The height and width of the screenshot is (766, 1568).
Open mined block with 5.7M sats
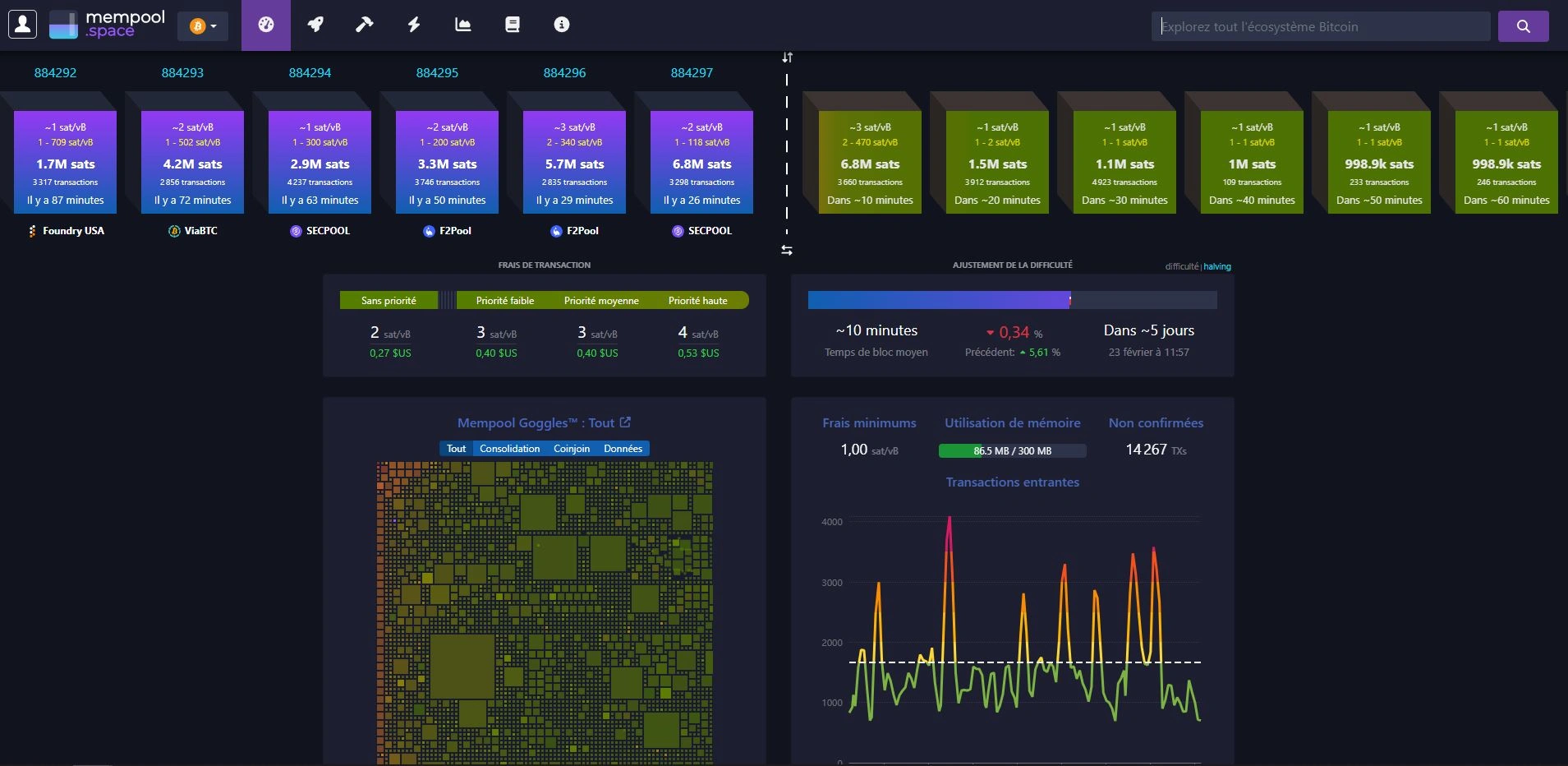tap(575, 163)
